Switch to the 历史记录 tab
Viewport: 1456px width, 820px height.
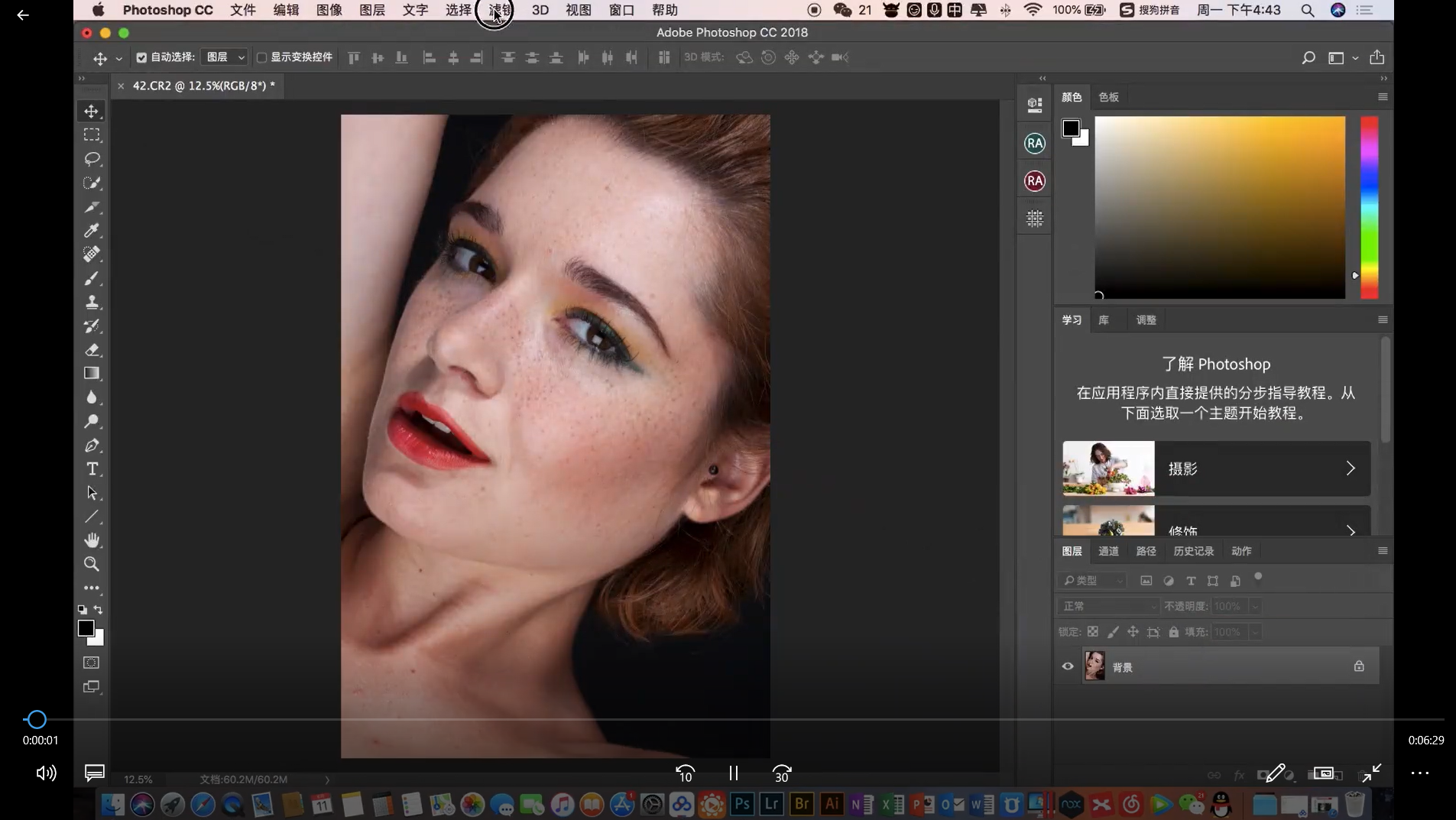pyautogui.click(x=1193, y=551)
